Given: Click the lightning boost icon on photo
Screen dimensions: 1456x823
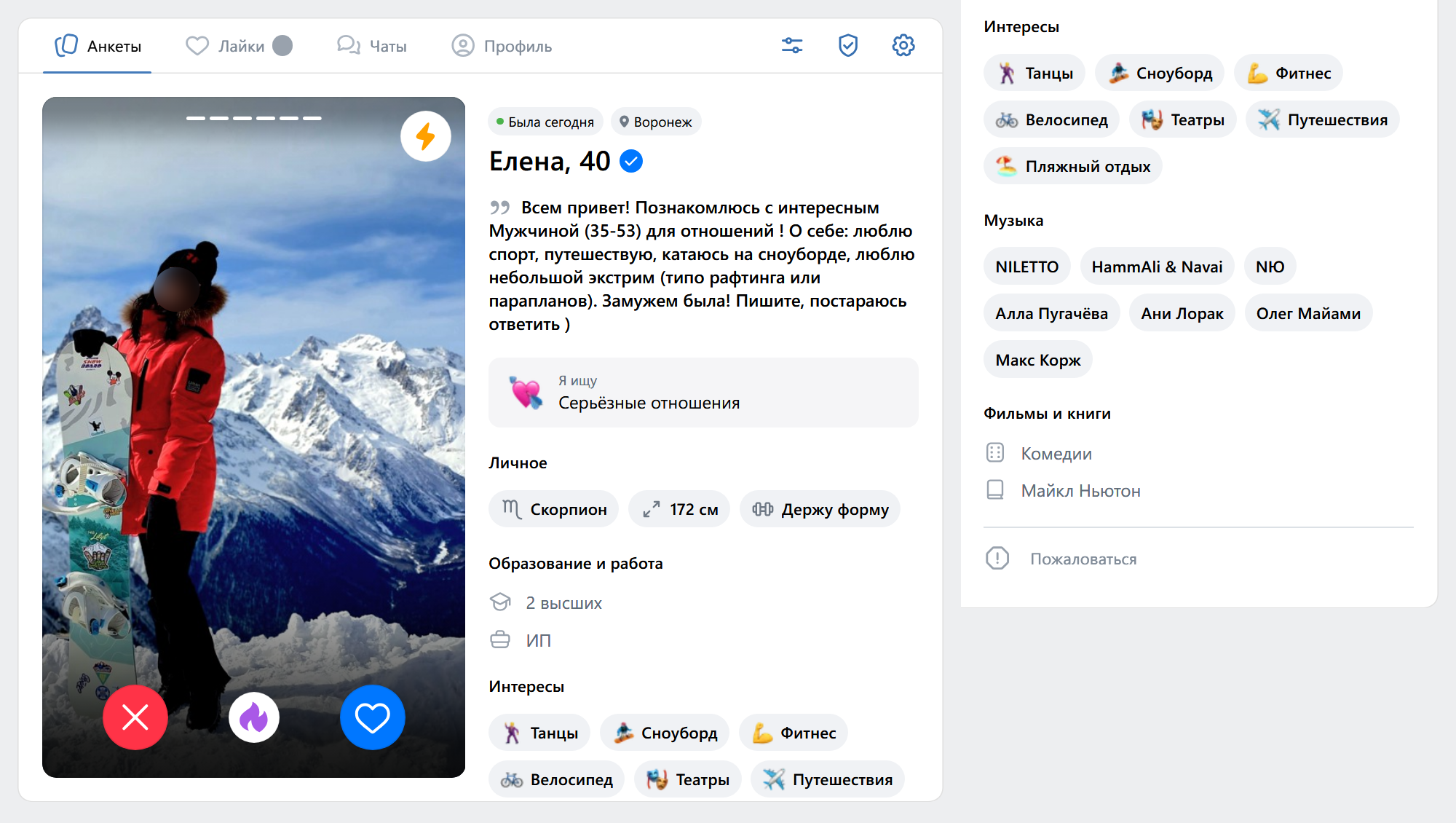Looking at the screenshot, I should (425, 136).
